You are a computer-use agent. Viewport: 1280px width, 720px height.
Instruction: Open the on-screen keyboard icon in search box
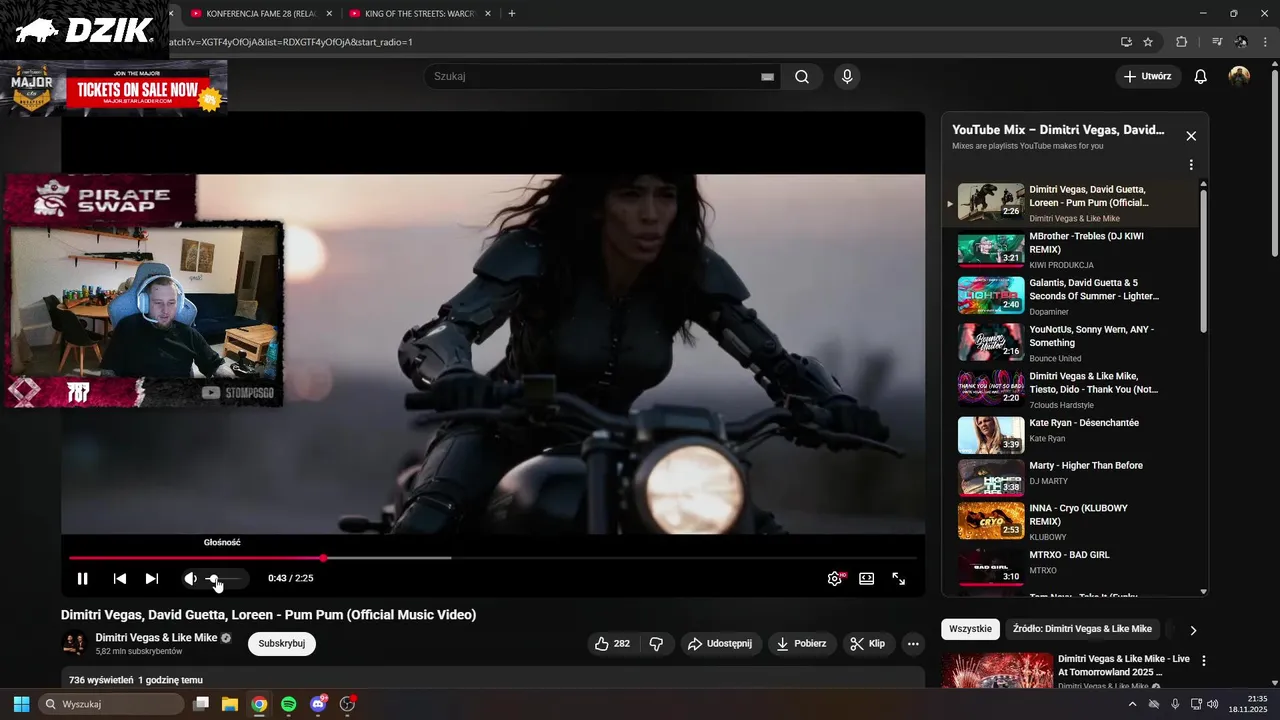point(768,77)
